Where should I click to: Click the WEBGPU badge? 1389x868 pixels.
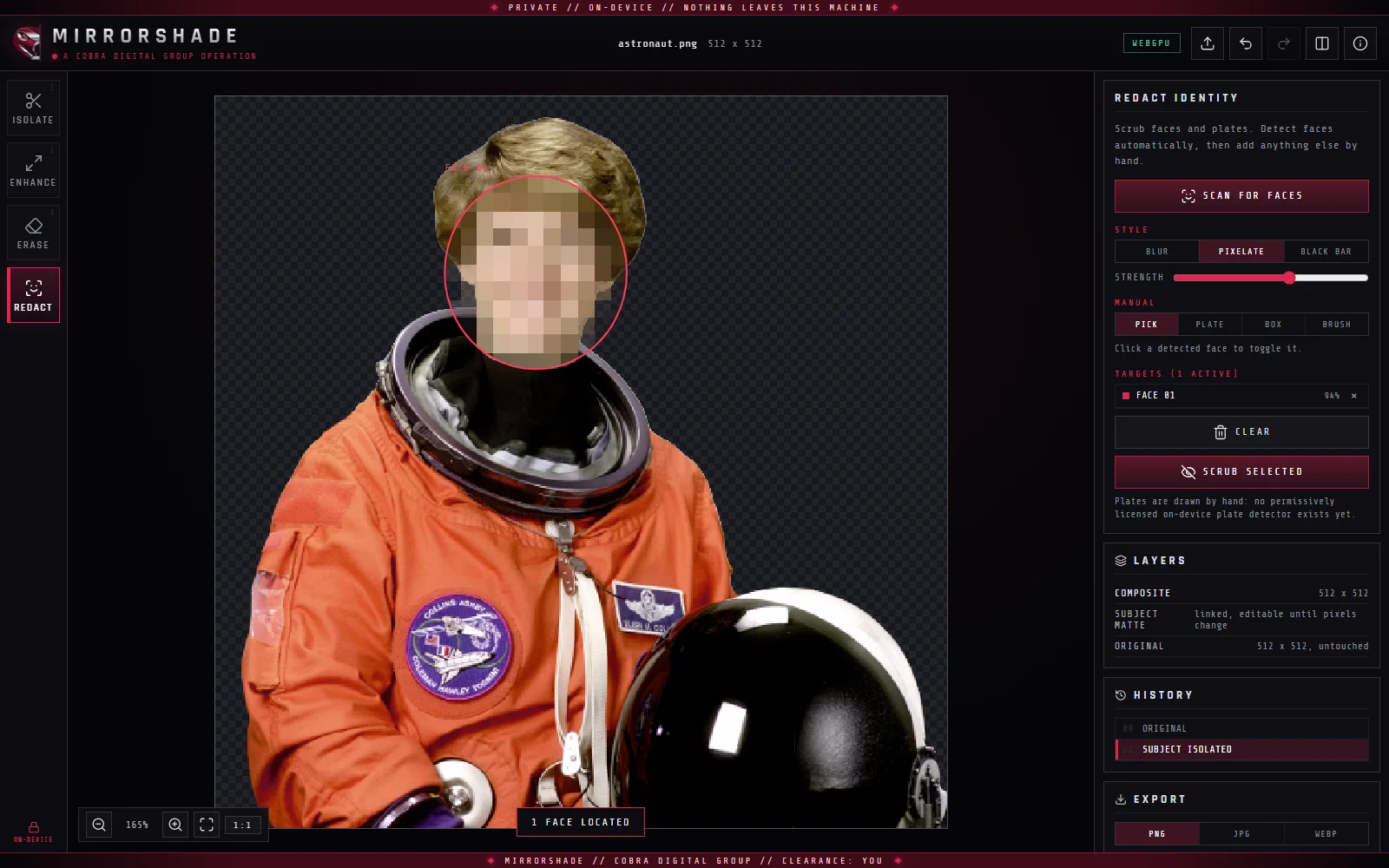point(1151,43)
